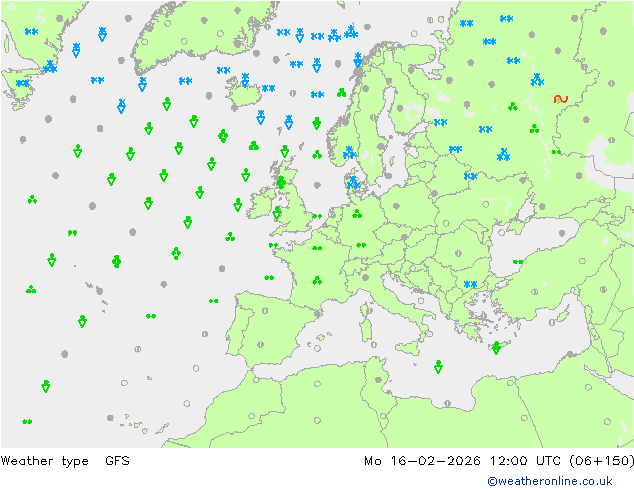
Task: Select the 'Weather type' caption text
Action: pos(44,461)
